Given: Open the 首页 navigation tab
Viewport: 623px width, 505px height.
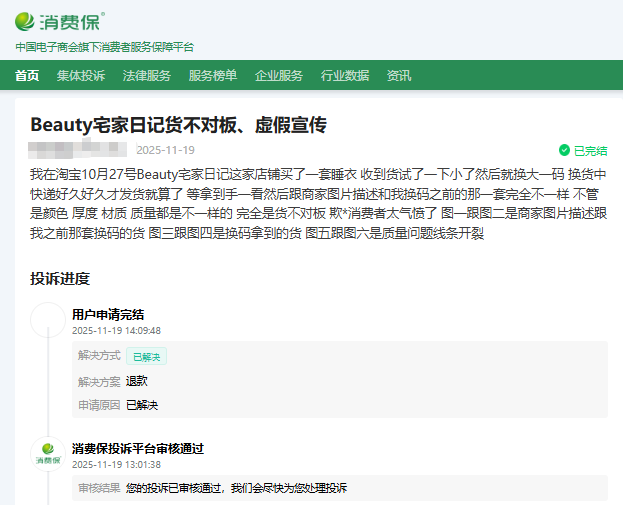Looking at the screenshot, I should pos(28,75).
